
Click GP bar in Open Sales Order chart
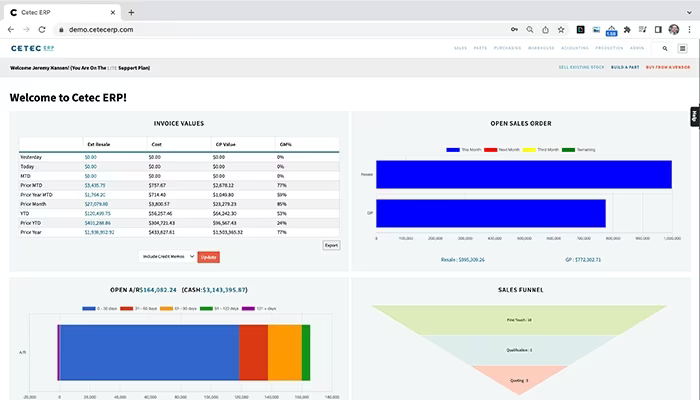491,213
